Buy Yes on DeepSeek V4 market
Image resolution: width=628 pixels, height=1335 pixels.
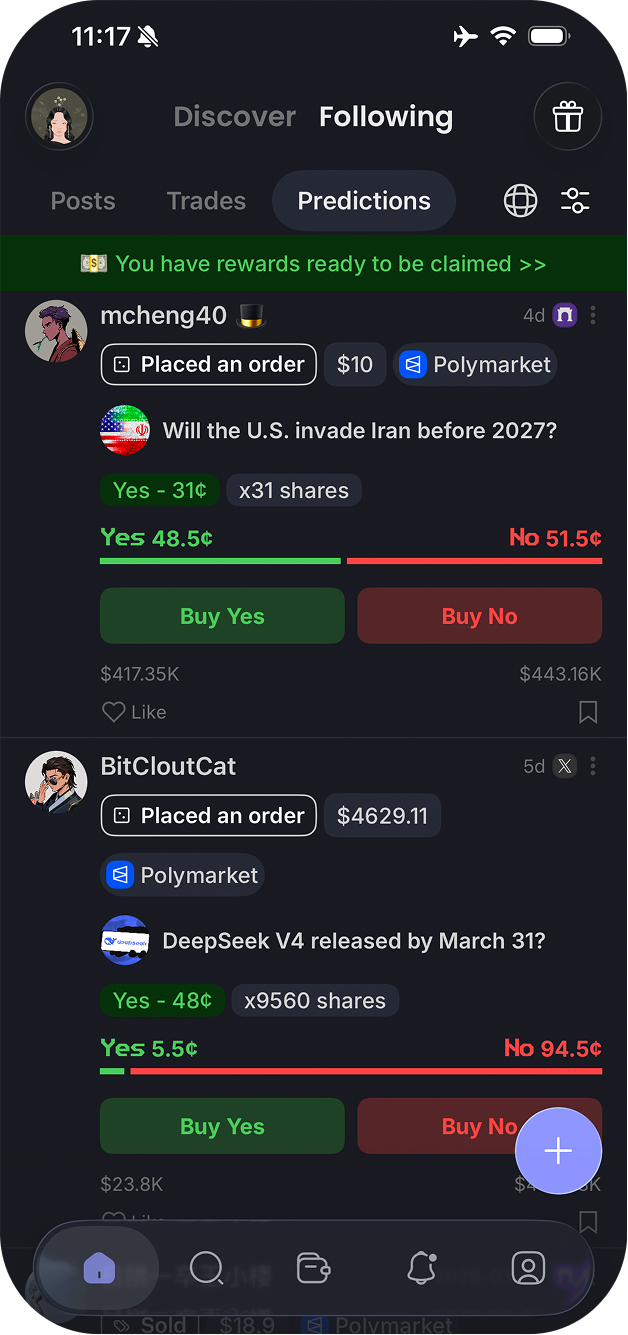(x=222, y=1127)
